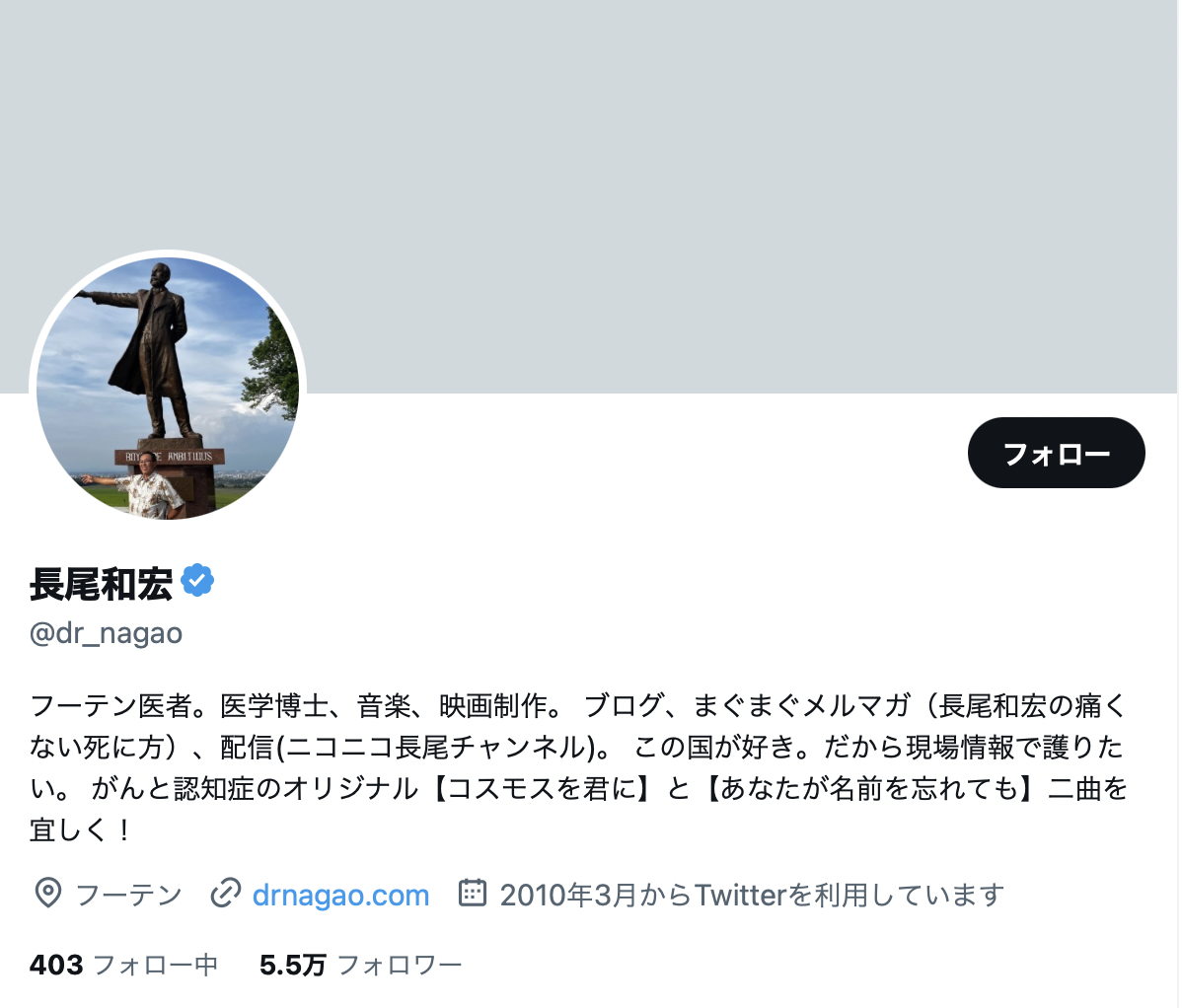Click the 403 following count number
The image size is (1182, 1008).
coord(56,965)
